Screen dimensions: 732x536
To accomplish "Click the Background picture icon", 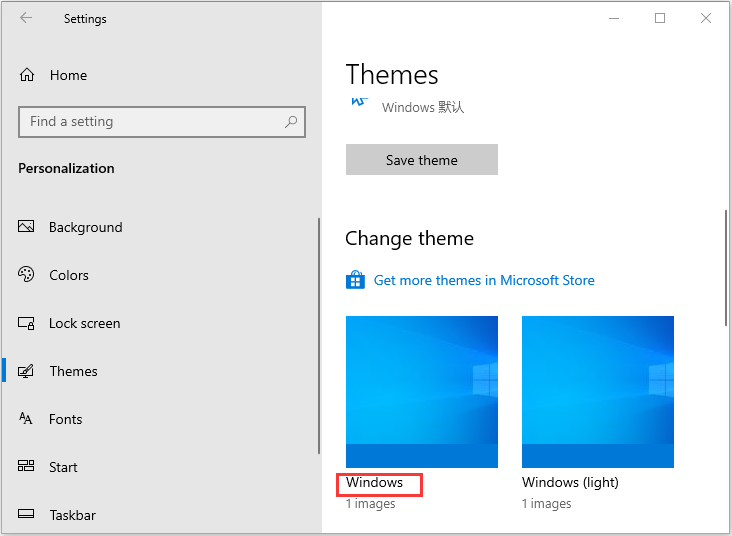I will tap(26, 226).
